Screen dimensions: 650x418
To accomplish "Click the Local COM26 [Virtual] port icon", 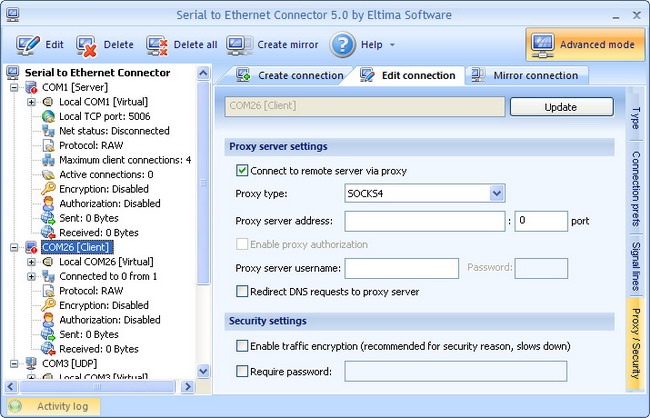I will pos(48,262).
